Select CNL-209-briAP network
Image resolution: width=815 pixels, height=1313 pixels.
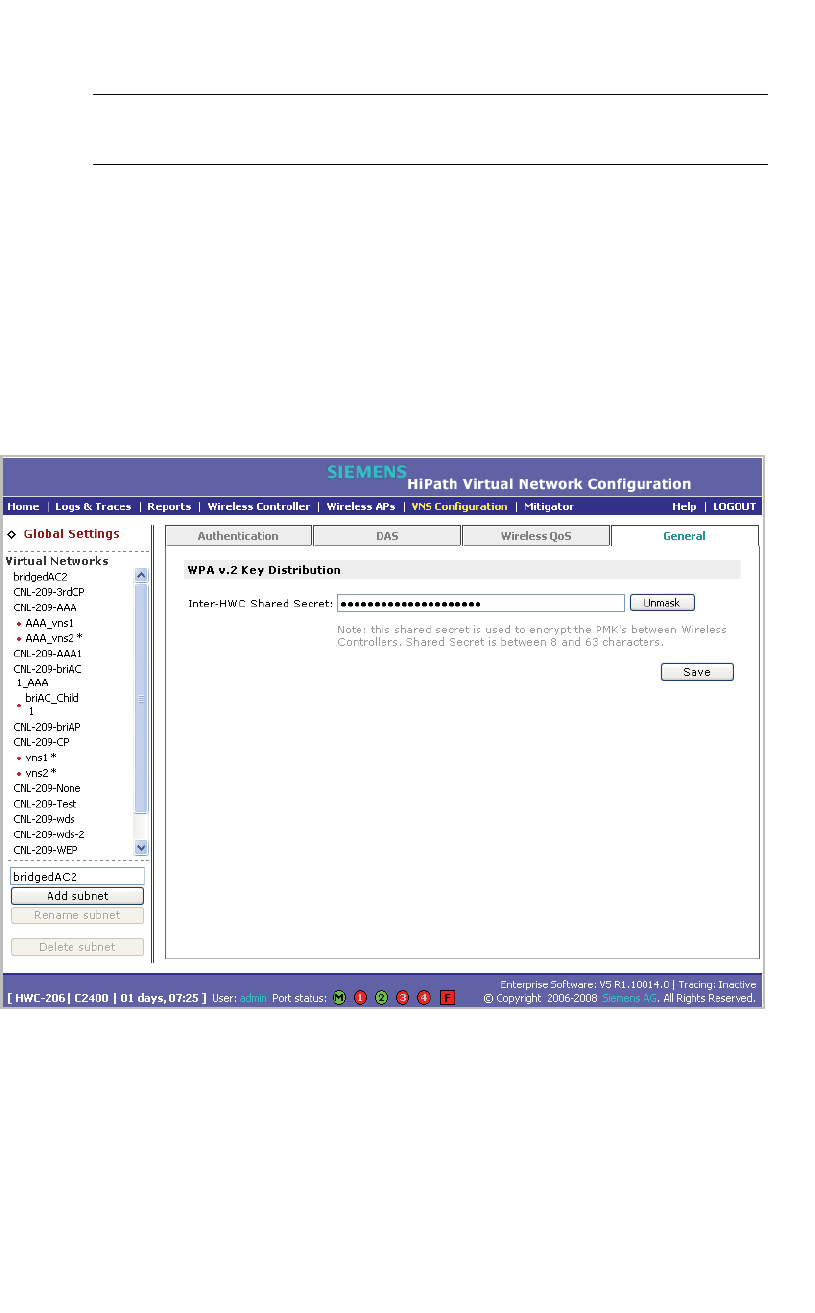tap(46, 727)
